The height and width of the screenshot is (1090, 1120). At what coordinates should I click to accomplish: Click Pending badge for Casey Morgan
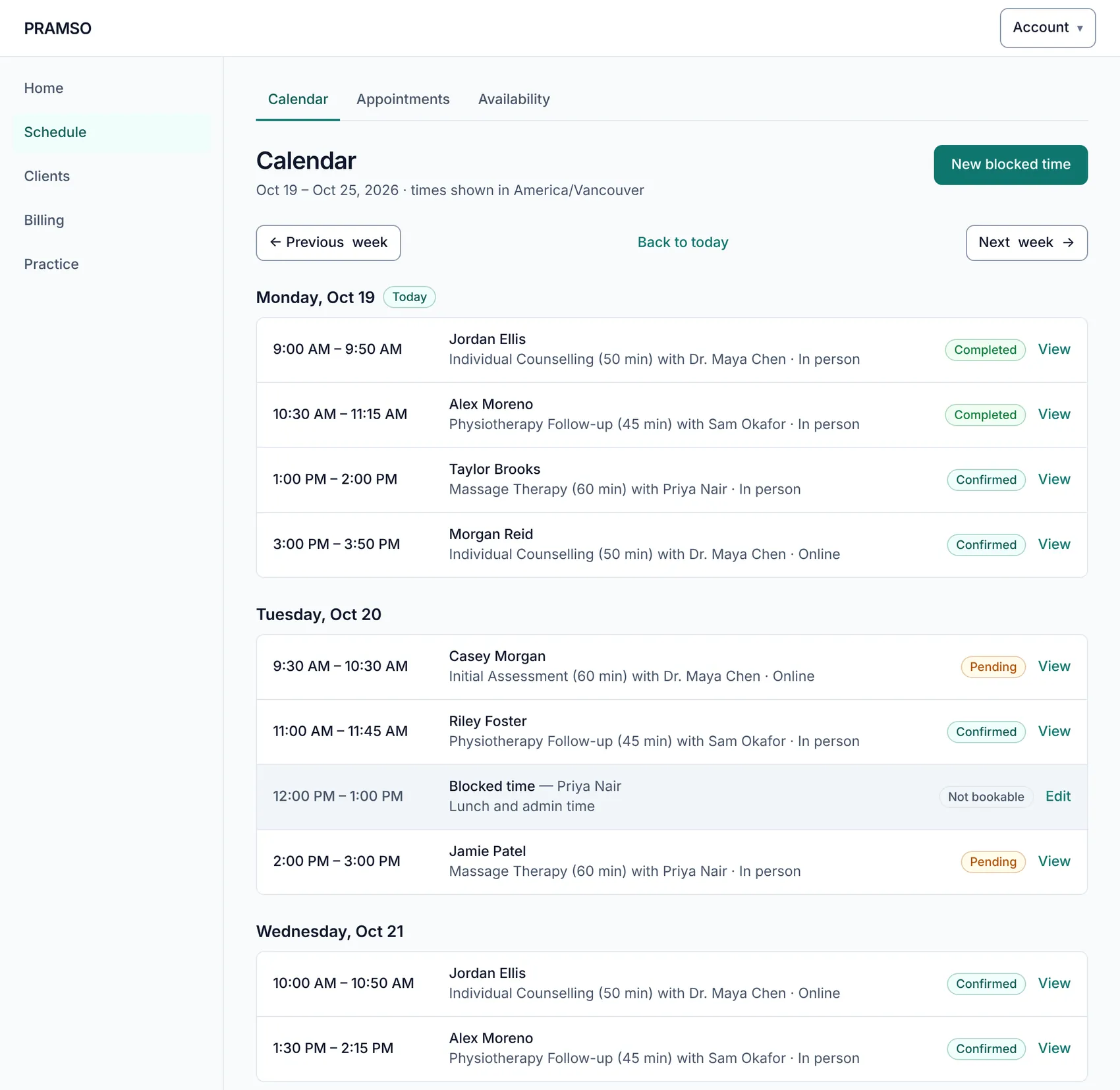pos(993,667)
